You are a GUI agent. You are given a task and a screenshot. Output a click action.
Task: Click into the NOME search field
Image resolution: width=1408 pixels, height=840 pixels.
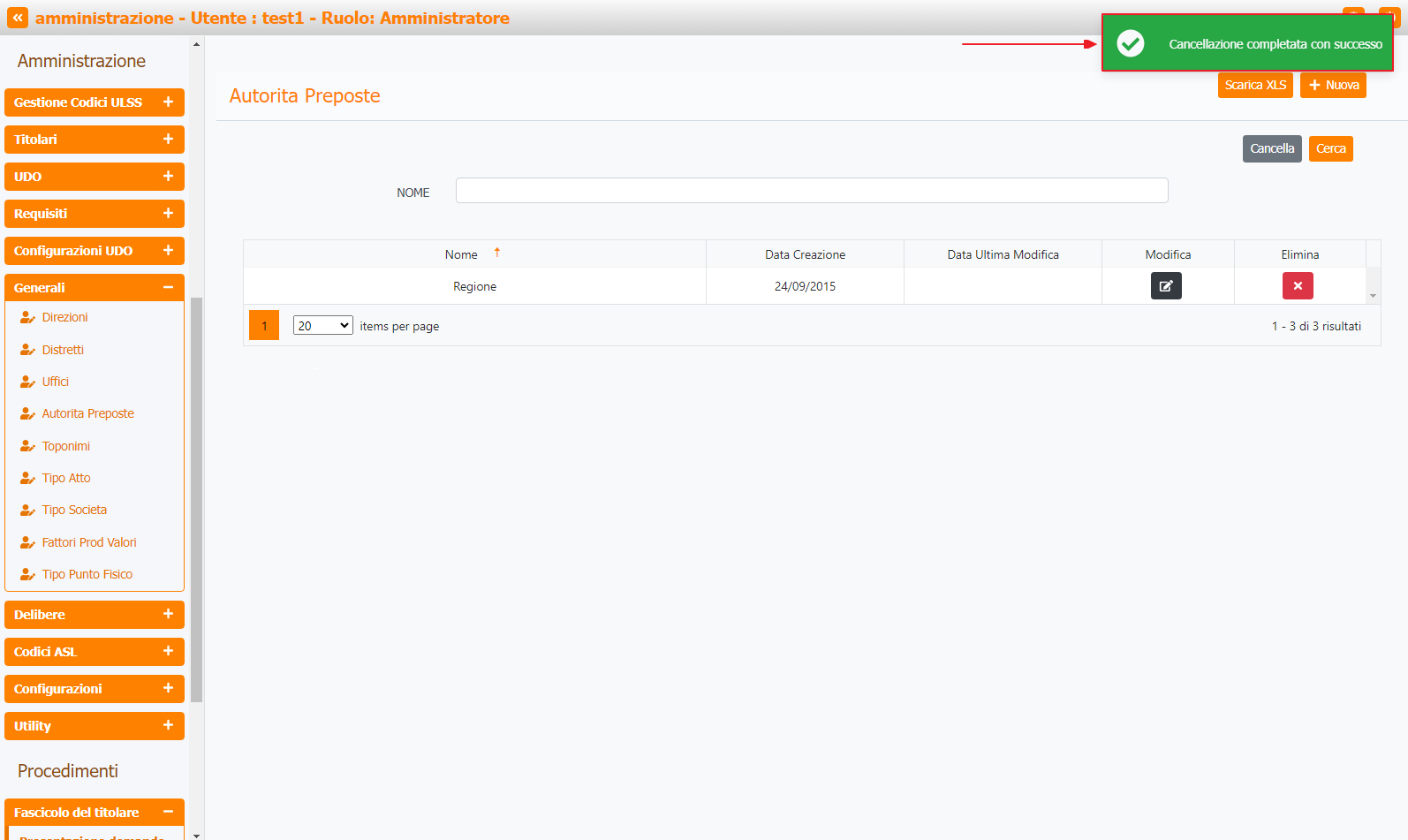pyautogui.click(x=811, y=191)
